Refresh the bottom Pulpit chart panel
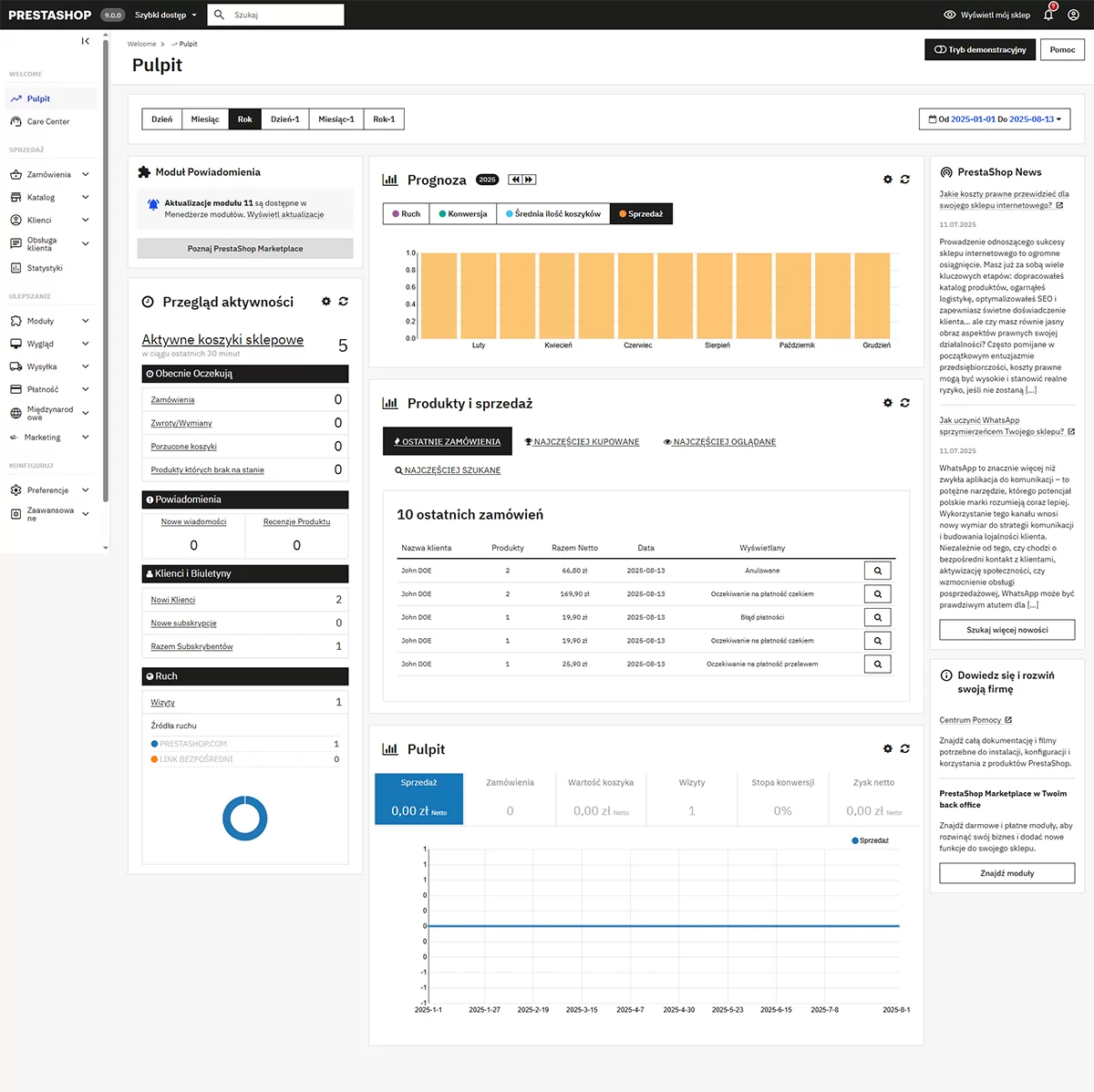Viewport: 1094px width, 1092px height. click(x=904, y=749)
